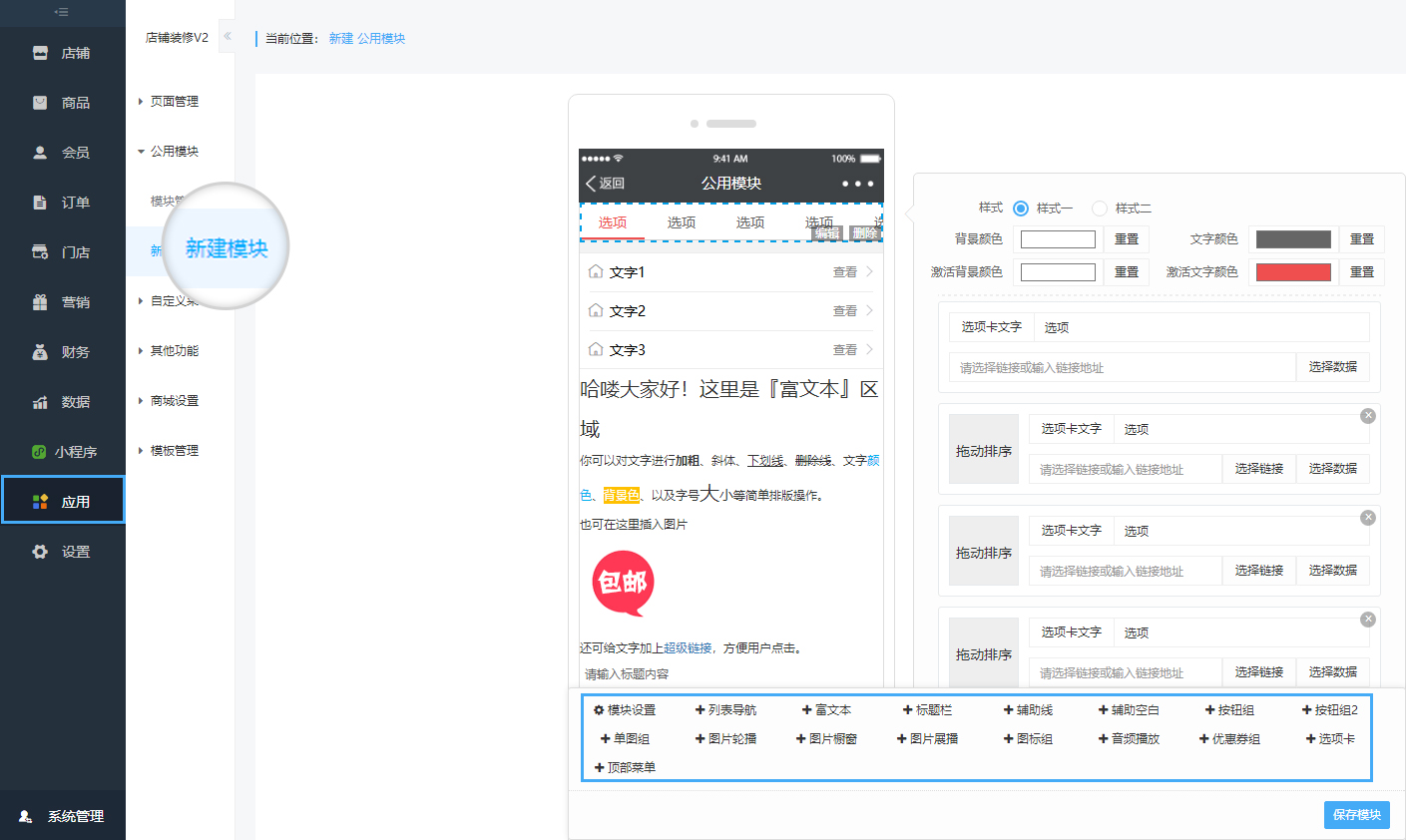Open the 店铺 shop icon in sidebar
The width and height of the screenshot is (1406, 840).
40,53
